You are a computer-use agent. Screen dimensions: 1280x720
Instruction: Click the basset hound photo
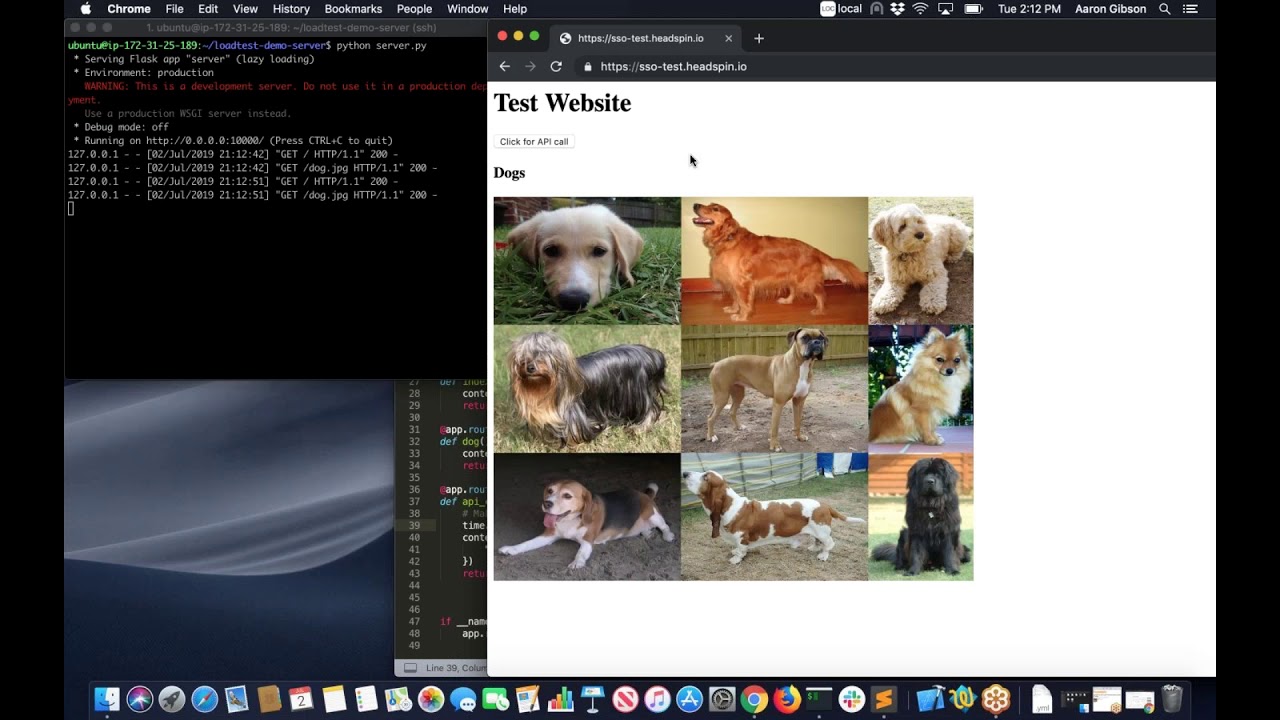pyautogui.click(x=774, y=517)
